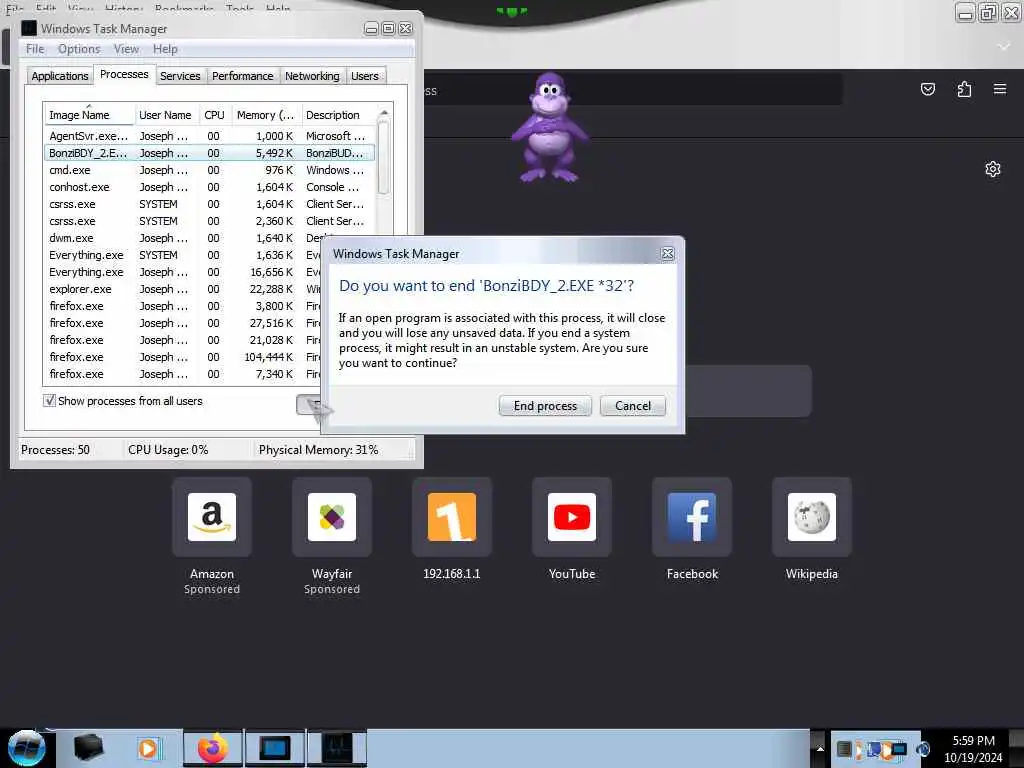The height and width of the screenshot is (768, 1024).
Task: Open the Wikipedia shortcut tile
Action: [812, 517]
